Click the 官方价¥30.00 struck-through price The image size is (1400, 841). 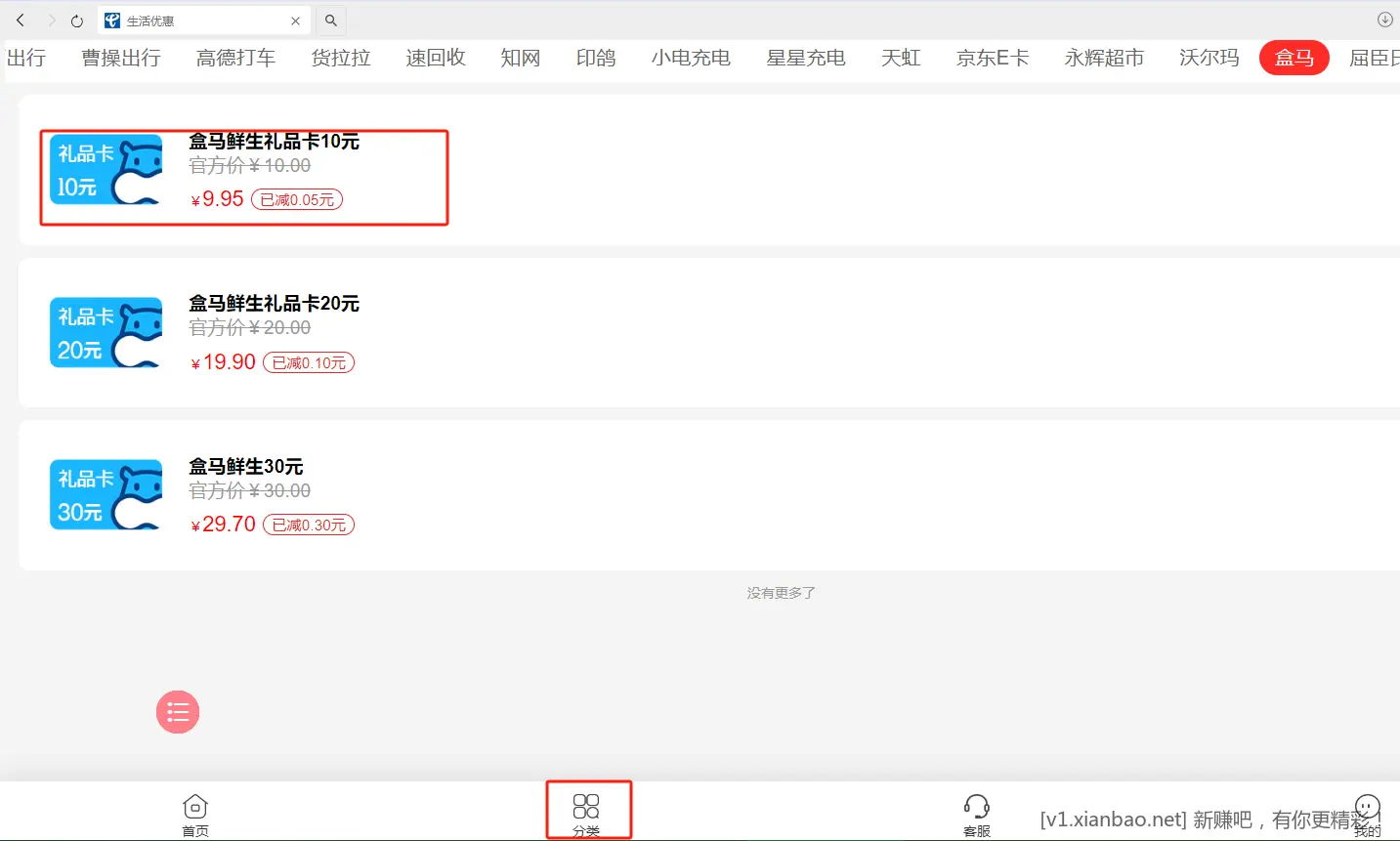tap(250, 491)
